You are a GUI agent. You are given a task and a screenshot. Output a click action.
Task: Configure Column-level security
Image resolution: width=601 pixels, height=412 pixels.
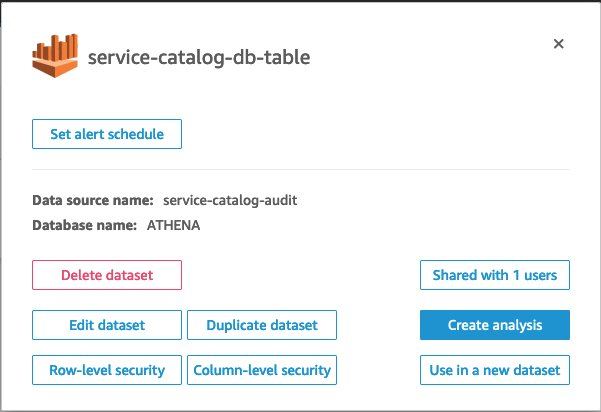point(261,370)
